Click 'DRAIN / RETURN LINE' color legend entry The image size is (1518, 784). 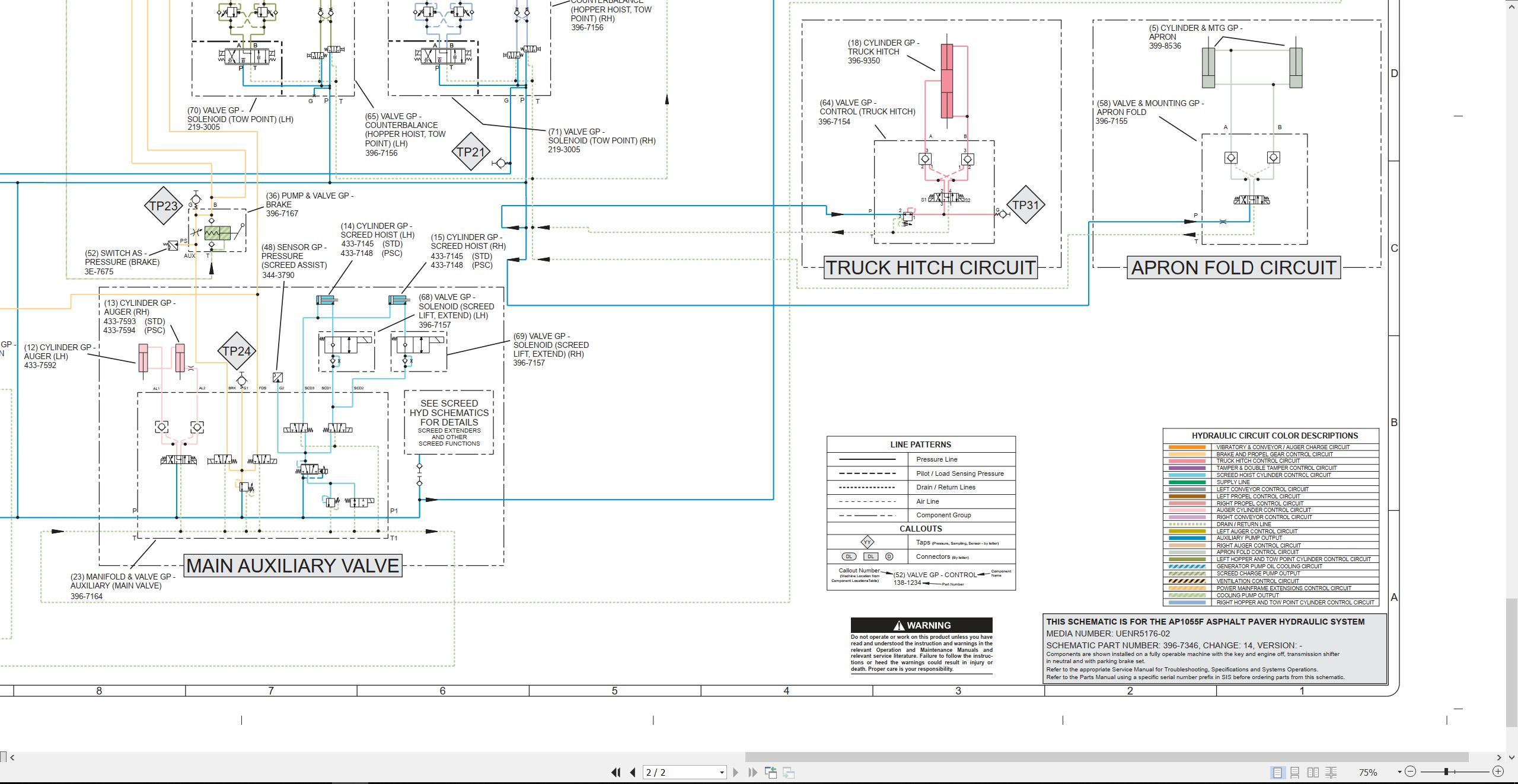tap(1271, 524)
